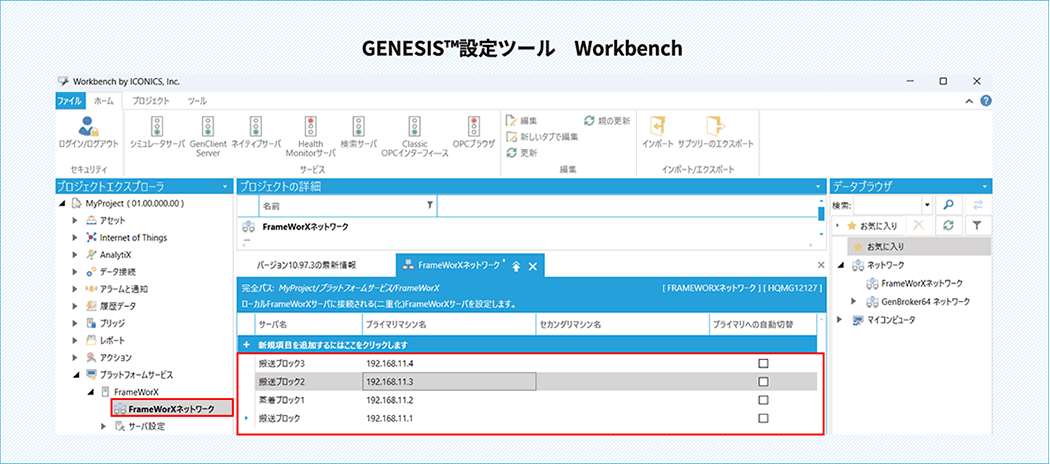This screenshot has width=1050, height=464.
Task: Select the レポート tree item
Action: click(x=105, y=340)
